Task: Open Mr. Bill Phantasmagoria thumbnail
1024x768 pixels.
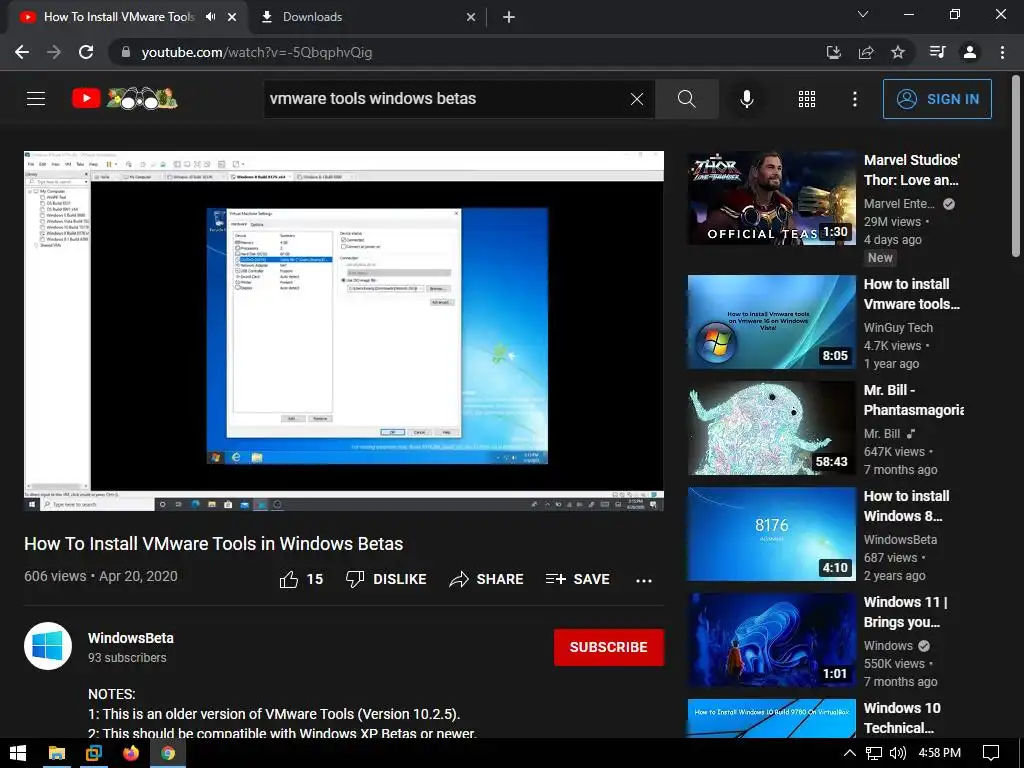Action: (x=771, y=428)
